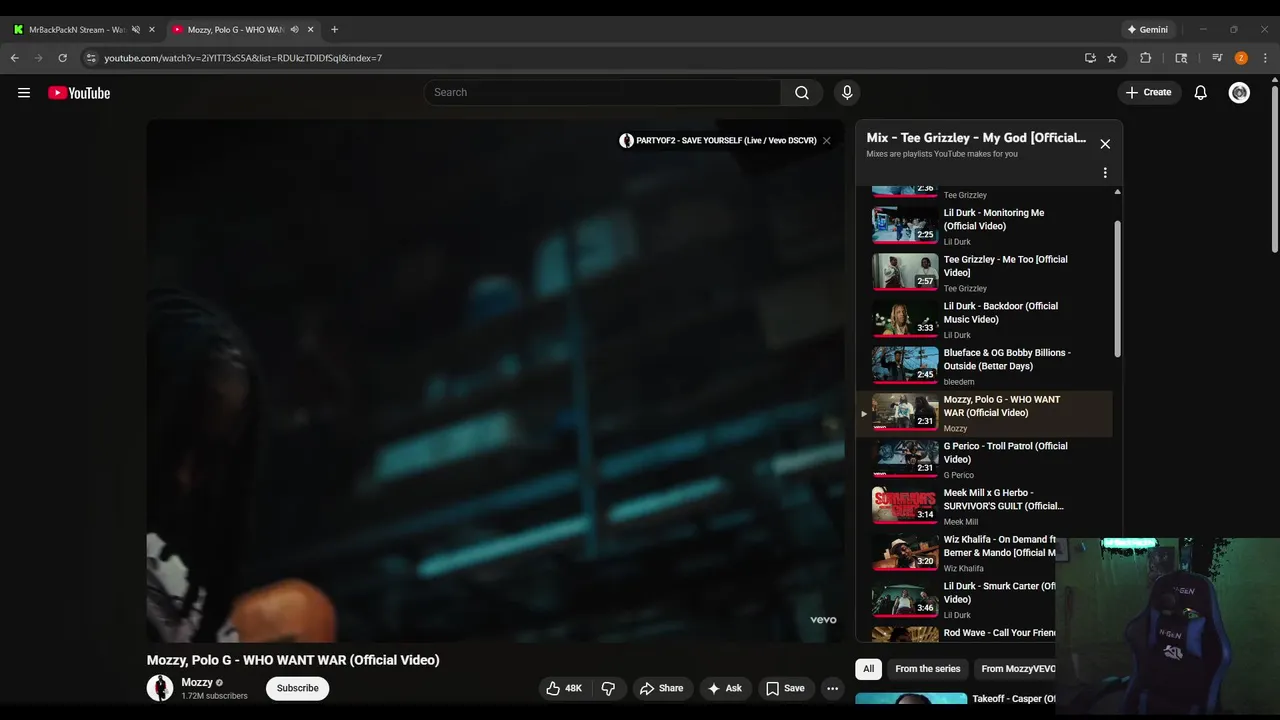Focus the YouTube search field
The height and width of the screenshot is (720, 1280).
click(x=602, y=93)
